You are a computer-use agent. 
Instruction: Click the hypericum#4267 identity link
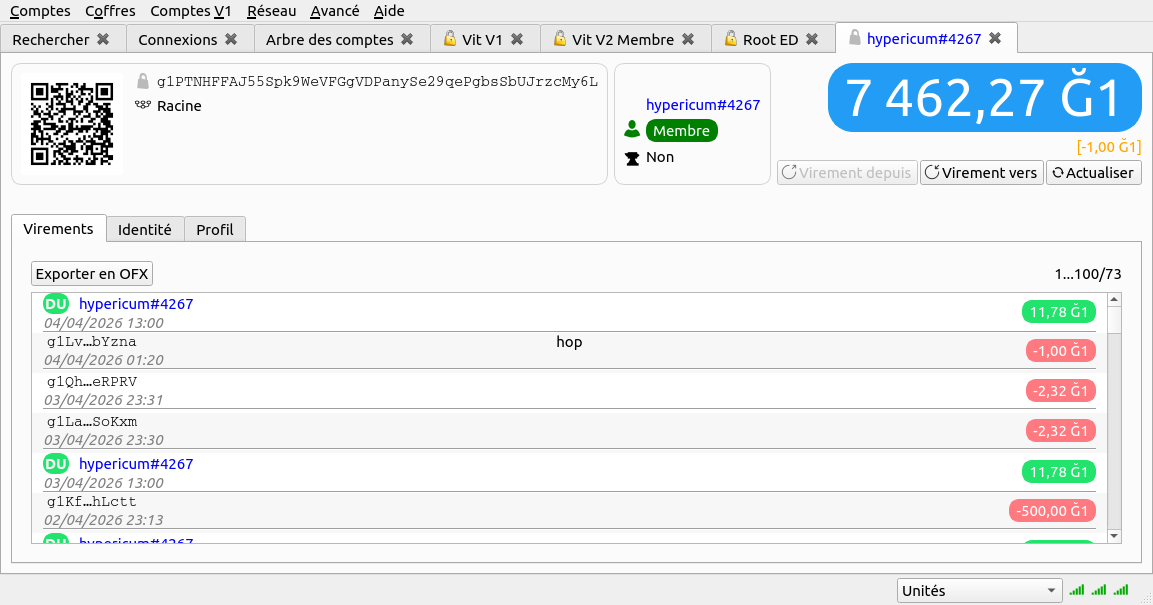pyautogui.click(x=703, y=104)
